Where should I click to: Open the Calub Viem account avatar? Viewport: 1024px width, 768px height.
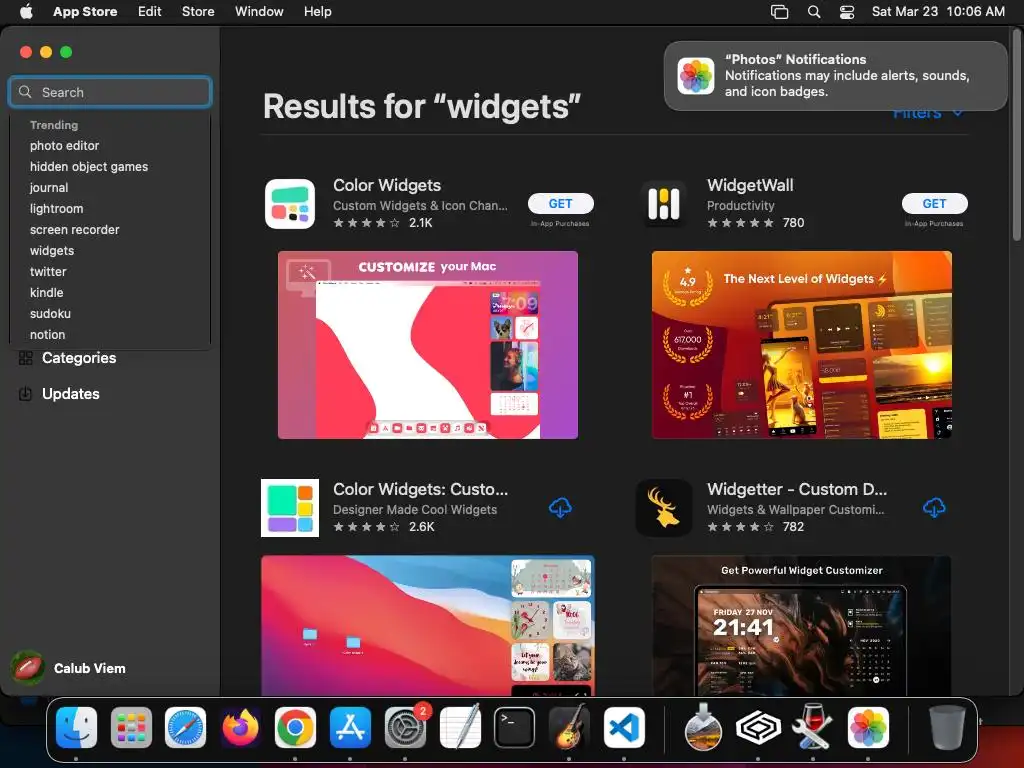click(x=27, y=668)
